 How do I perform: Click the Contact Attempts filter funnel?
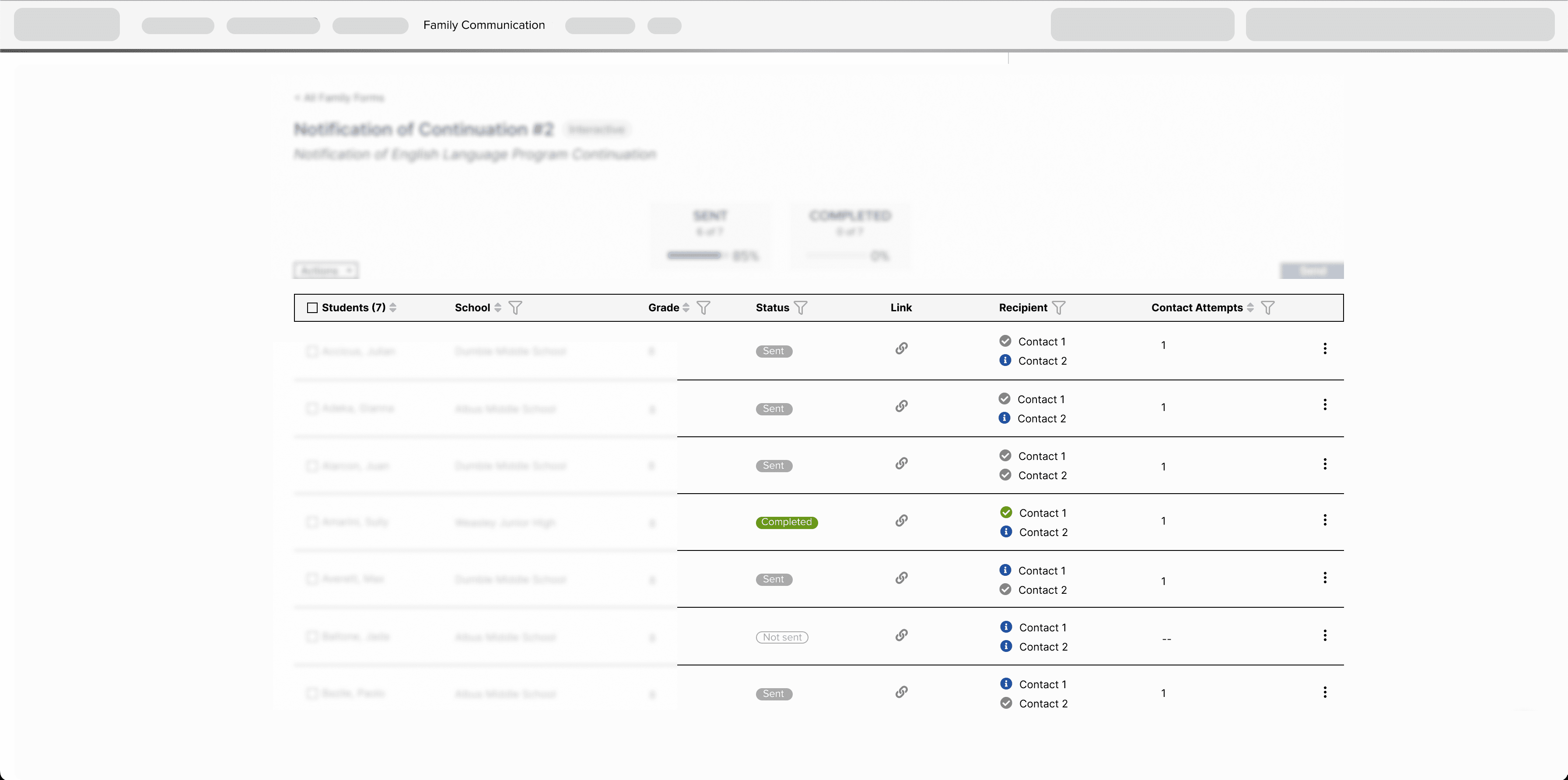[1267, 308]
